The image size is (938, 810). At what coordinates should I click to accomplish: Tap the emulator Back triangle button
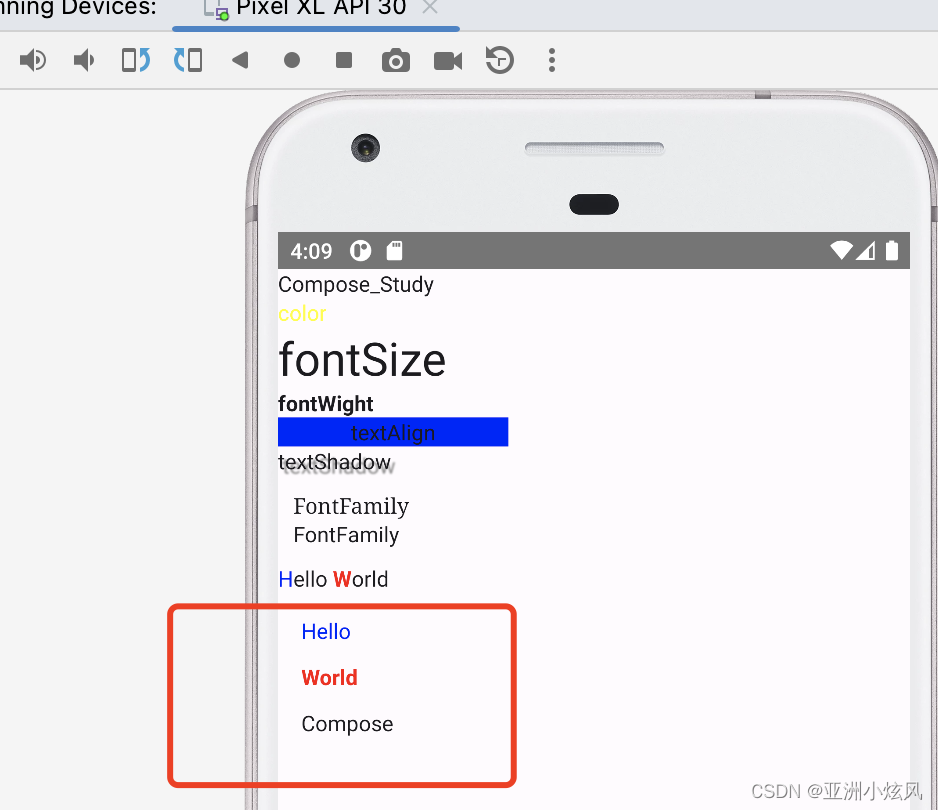pos(240,60)
